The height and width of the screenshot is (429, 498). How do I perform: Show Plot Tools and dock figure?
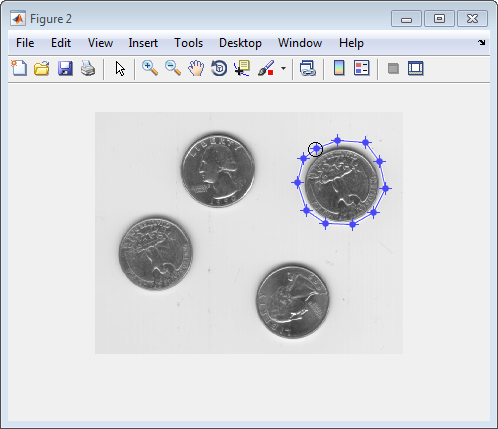[x=416, y=68]
